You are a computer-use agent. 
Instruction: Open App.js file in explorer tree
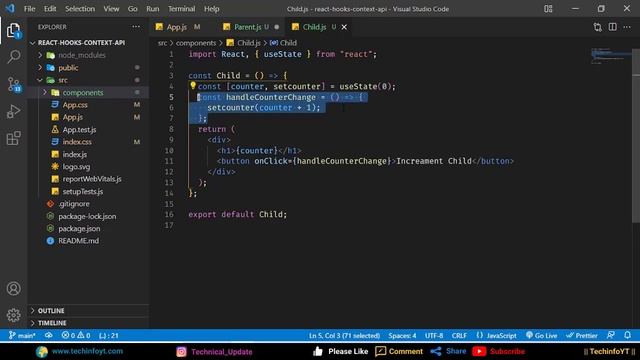72,117
